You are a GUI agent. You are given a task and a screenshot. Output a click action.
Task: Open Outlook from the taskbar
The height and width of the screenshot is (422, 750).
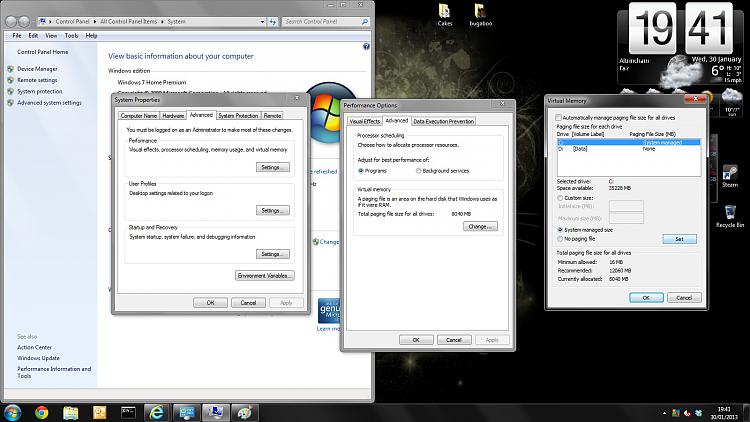pyautogui.click(x=99, y=412)
